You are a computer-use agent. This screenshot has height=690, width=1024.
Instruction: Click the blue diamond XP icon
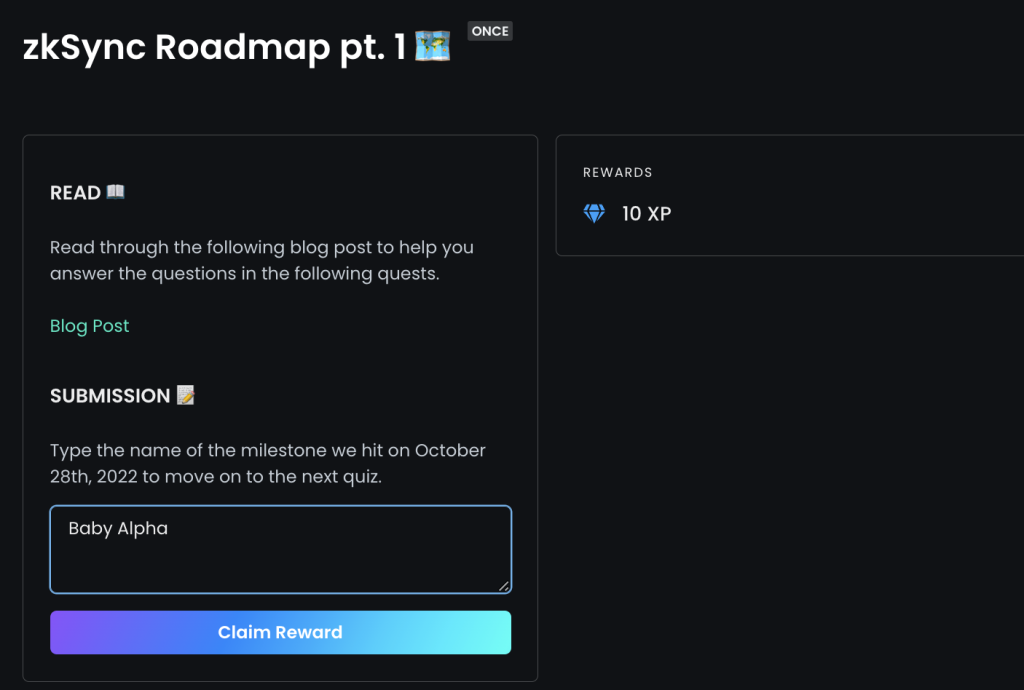594,213
